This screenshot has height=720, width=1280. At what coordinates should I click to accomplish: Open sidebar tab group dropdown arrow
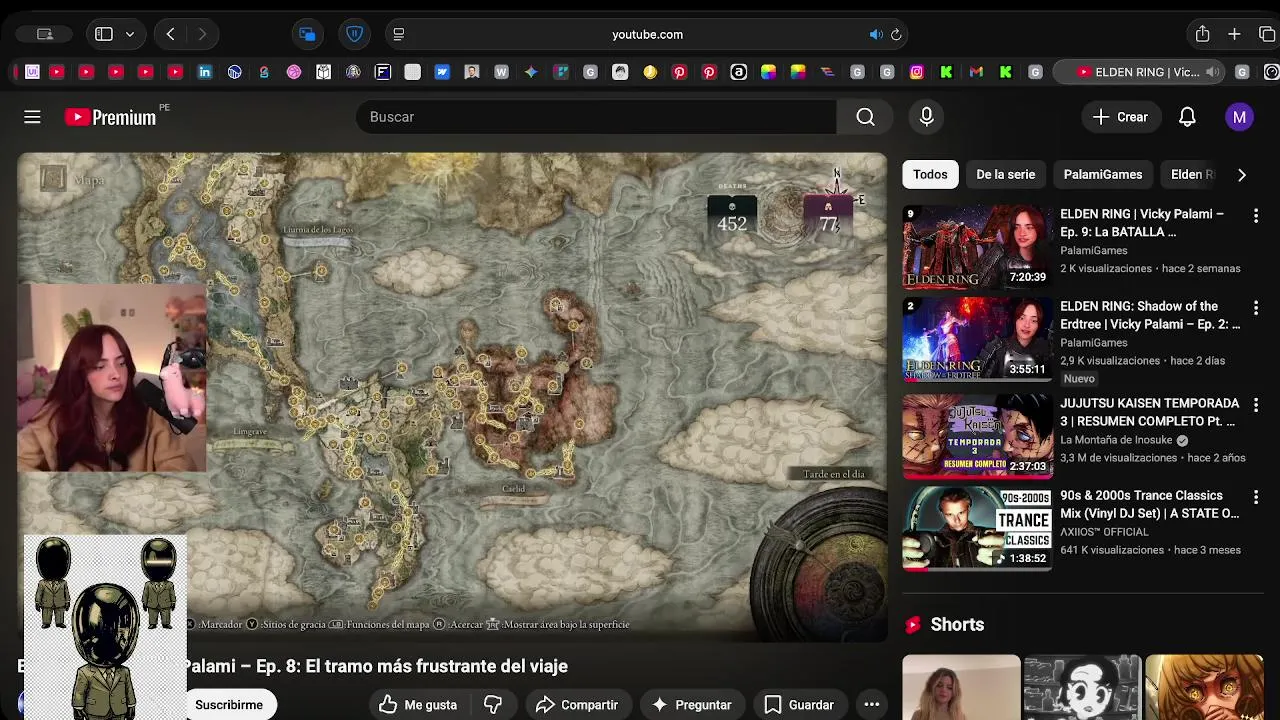[x=130, y=34]
